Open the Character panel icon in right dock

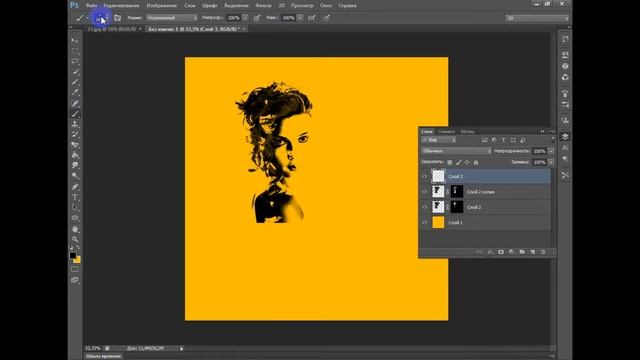point(565,148)
